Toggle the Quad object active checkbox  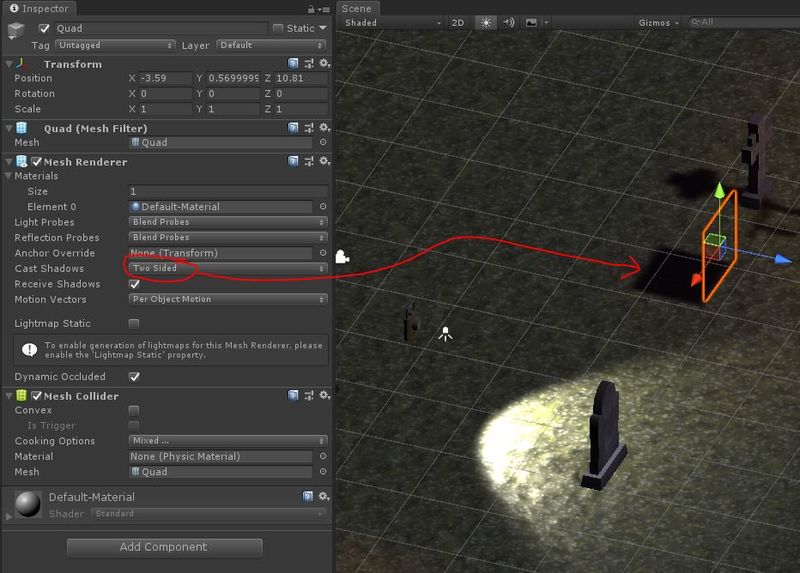(x=44, y=28)
